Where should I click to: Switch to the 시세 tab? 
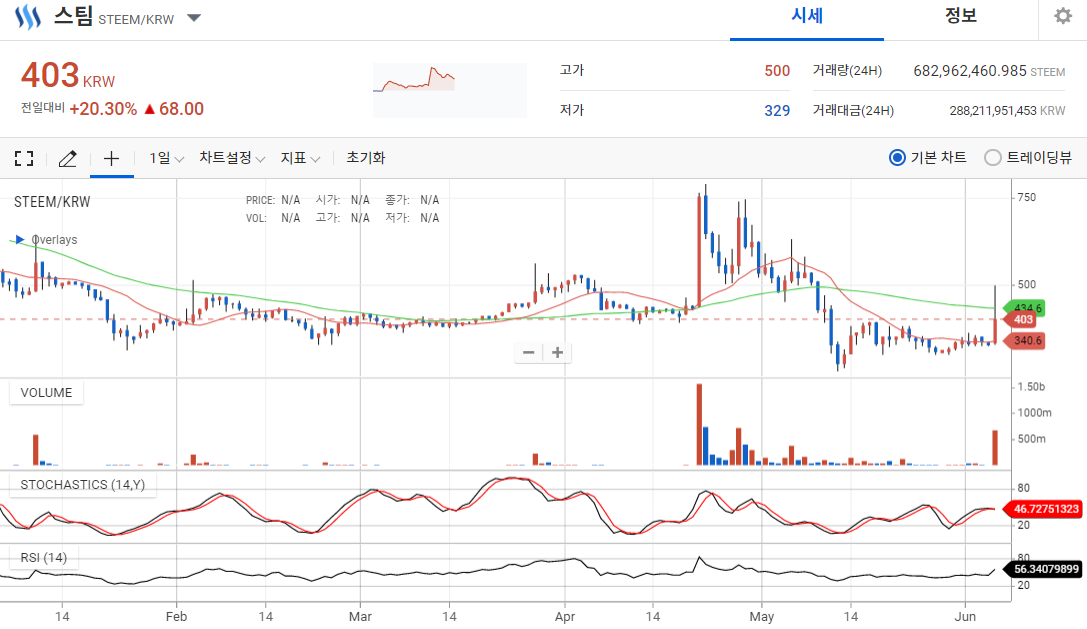click(x=807, y=16)
